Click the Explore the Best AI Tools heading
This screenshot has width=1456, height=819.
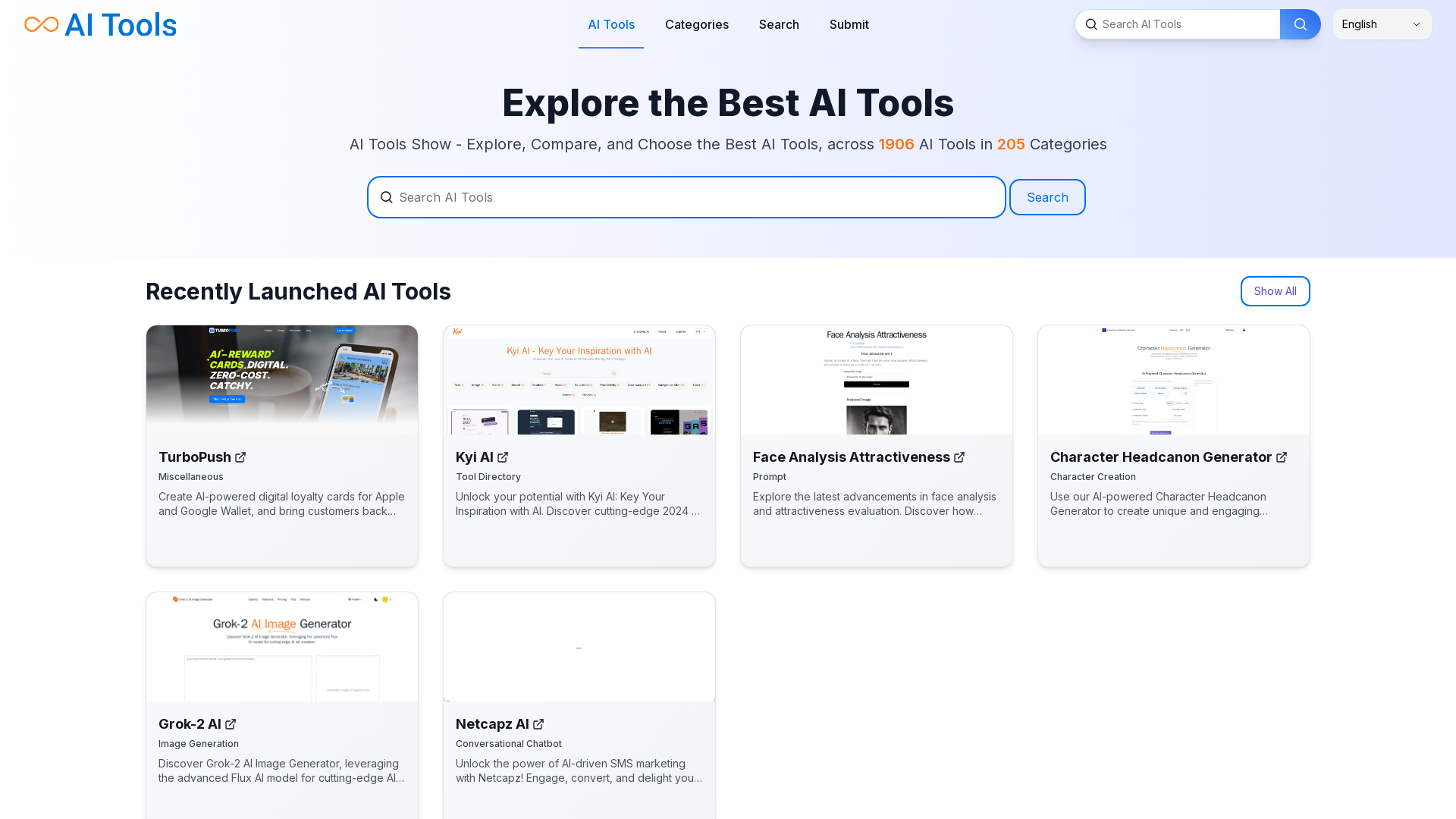pyautogui.click(x=728, y=102)
